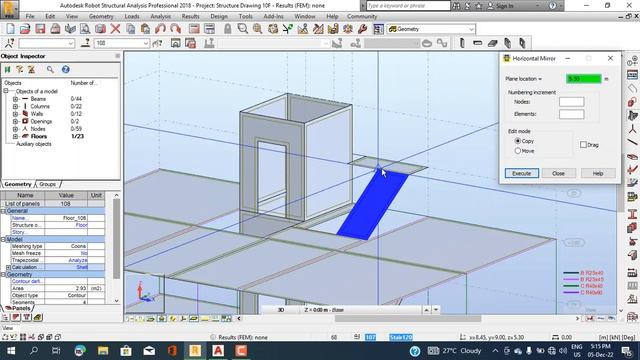Click Help button in Horizontal Mirror dialog

[x=598, y=173]
